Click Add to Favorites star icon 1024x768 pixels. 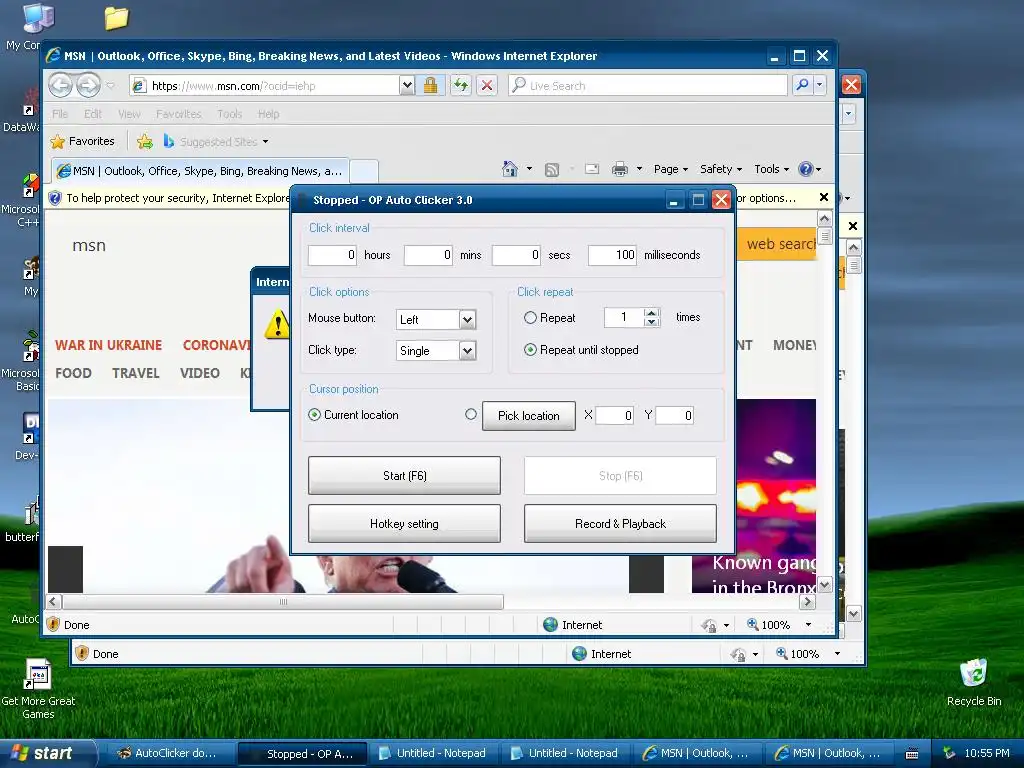tap(145, 141)
